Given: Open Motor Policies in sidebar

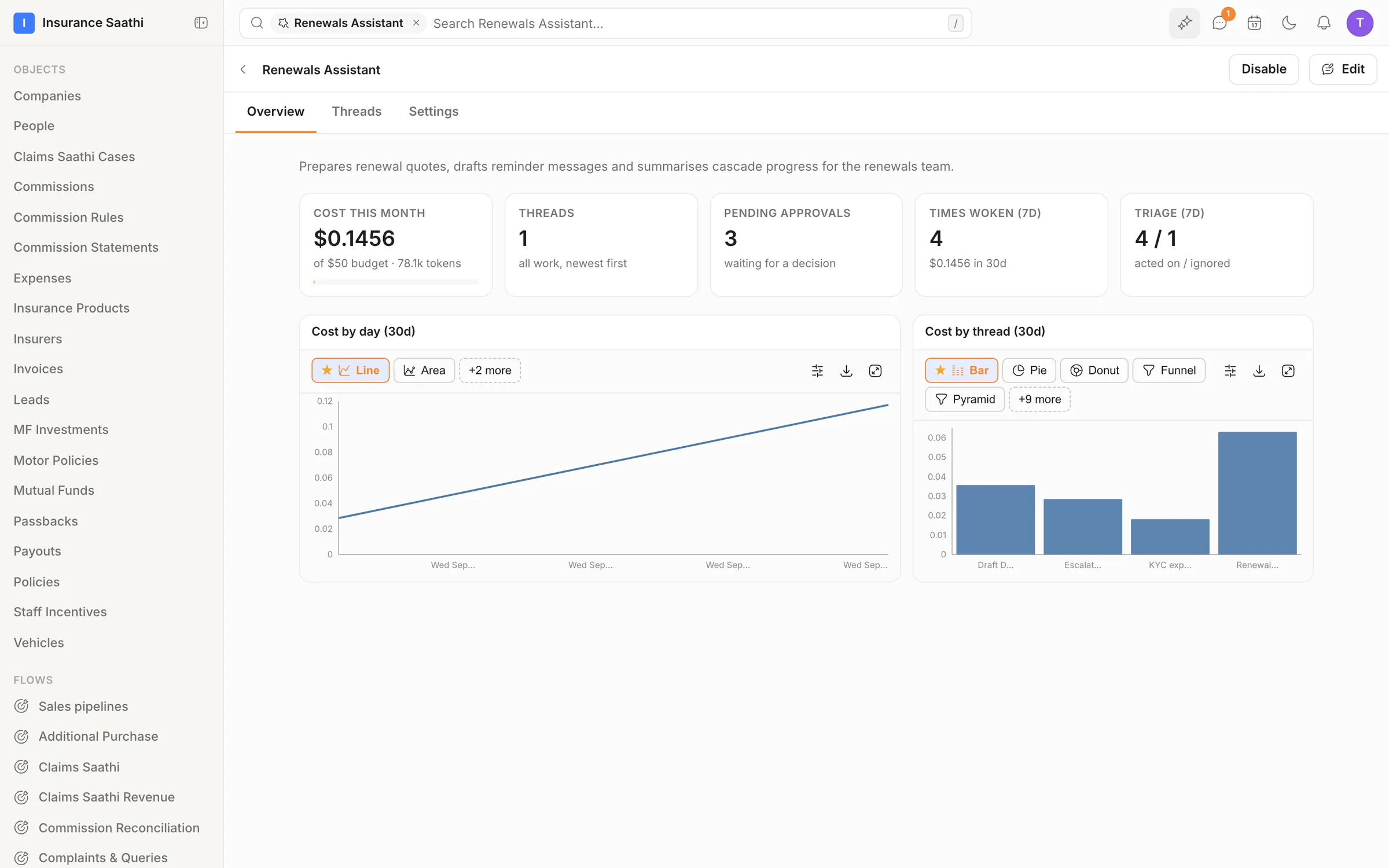Looking at the screenshot, I should 56,460.
